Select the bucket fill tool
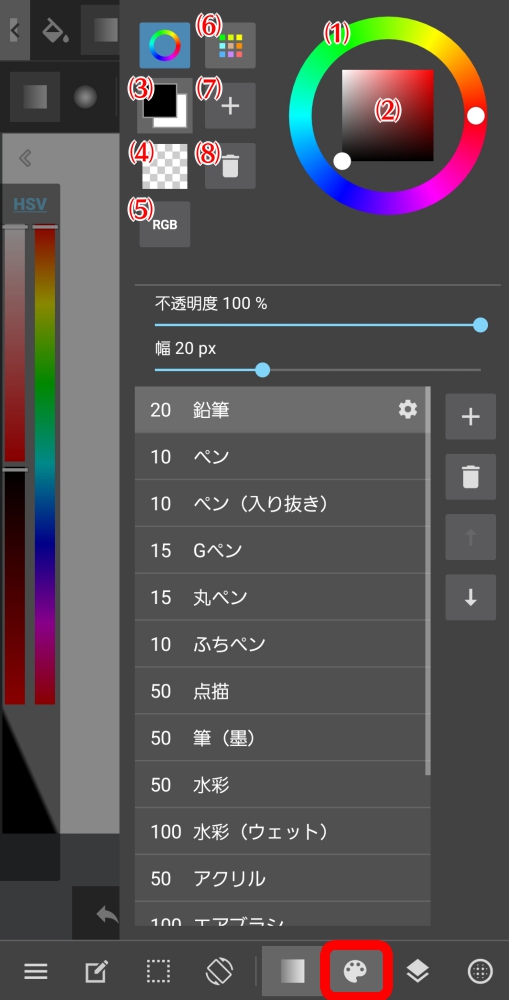509x1000 pixels. [x=55, y=30]
